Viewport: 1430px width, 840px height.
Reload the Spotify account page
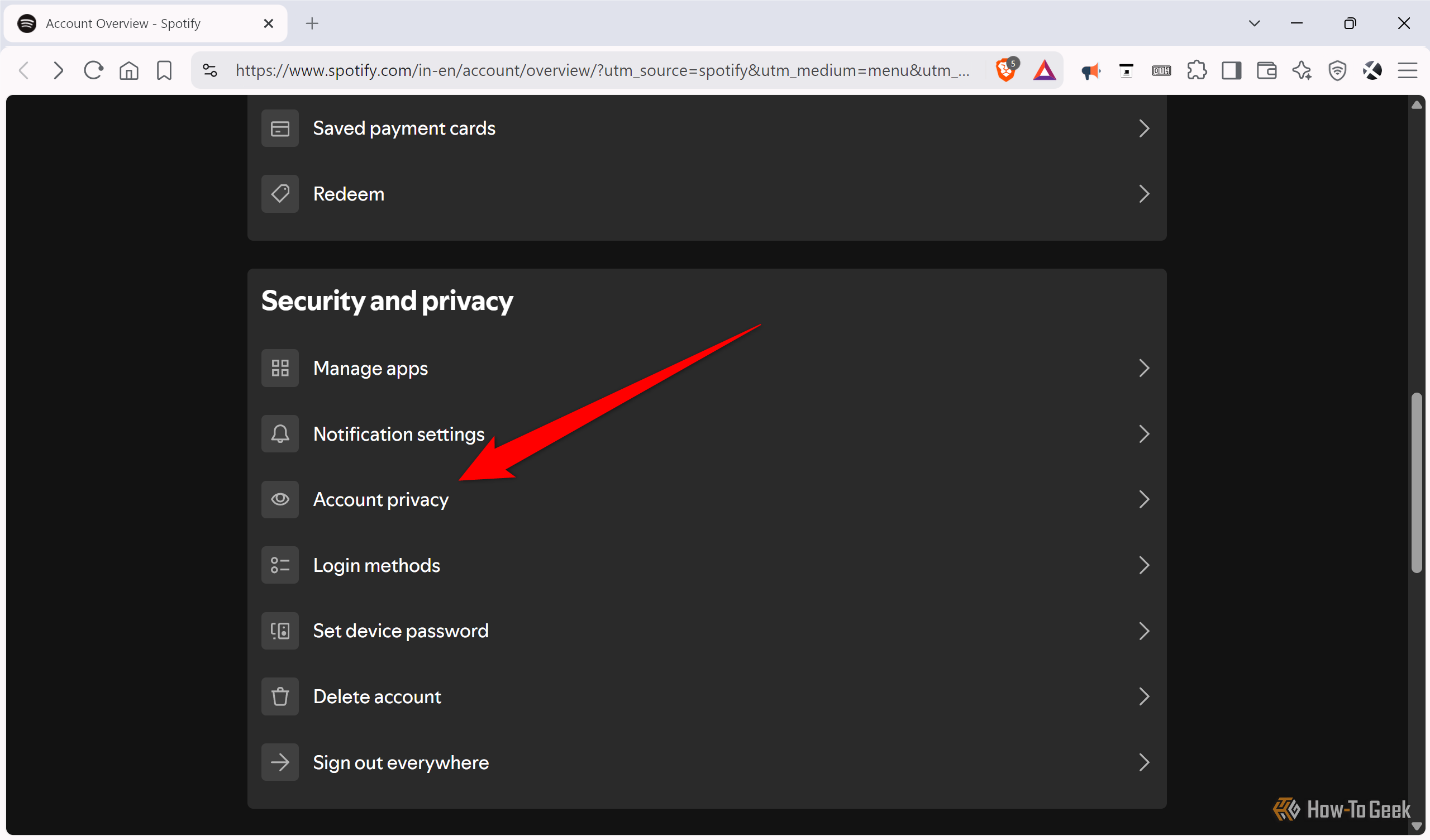93,70
